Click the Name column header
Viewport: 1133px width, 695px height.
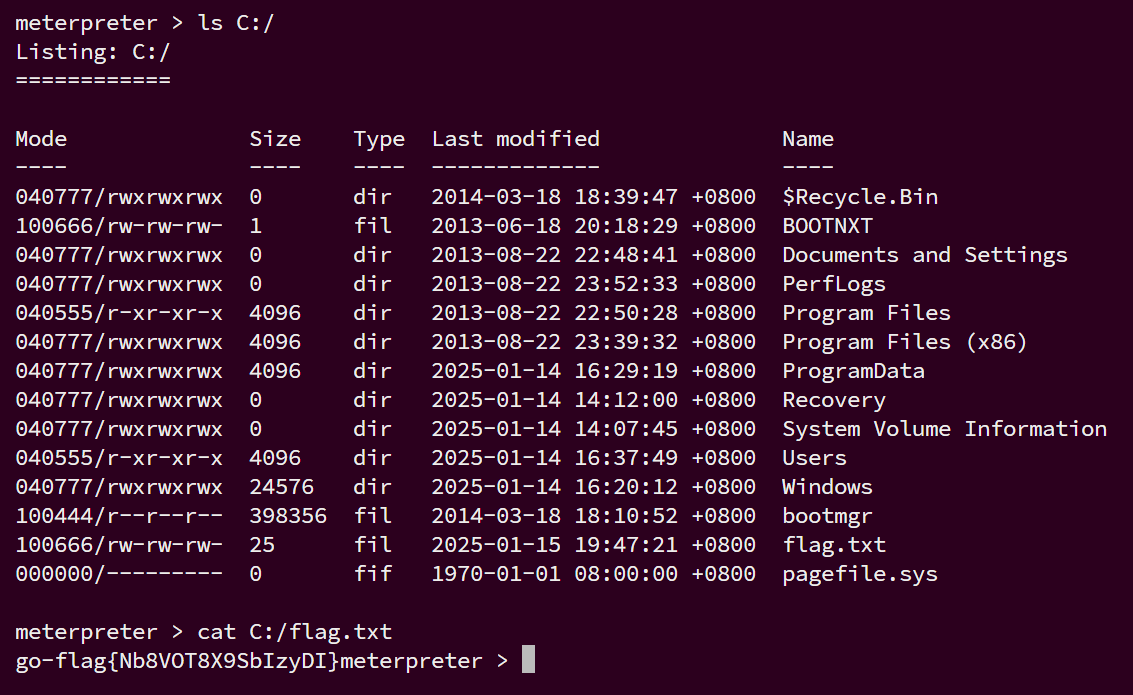[x=808, y=139]
